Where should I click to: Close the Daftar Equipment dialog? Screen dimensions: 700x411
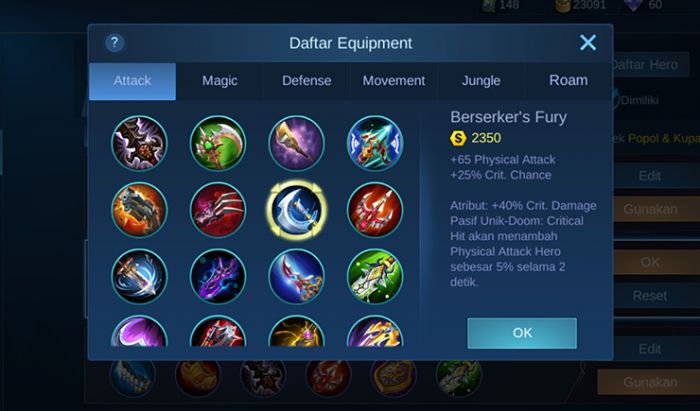click(588, 43)
